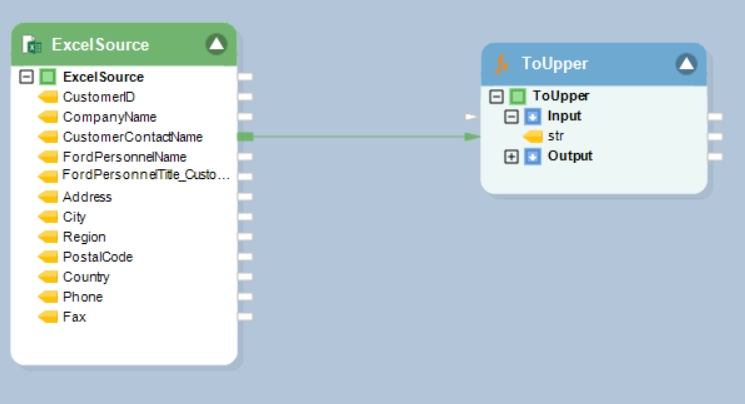Click the output port of City
The image size is (745, 404).
point(245,216)
